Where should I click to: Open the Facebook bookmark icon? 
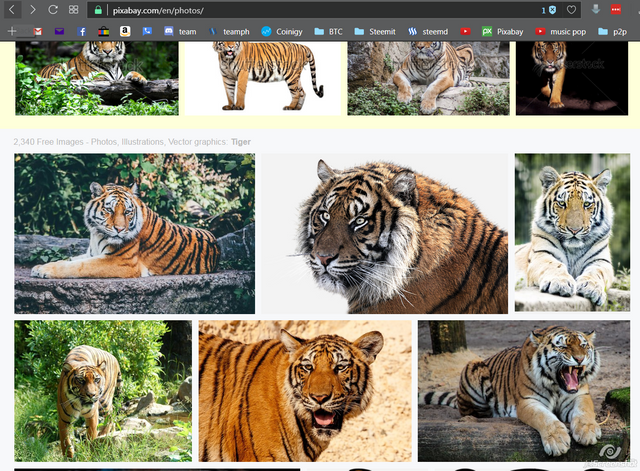pos(82,31)
